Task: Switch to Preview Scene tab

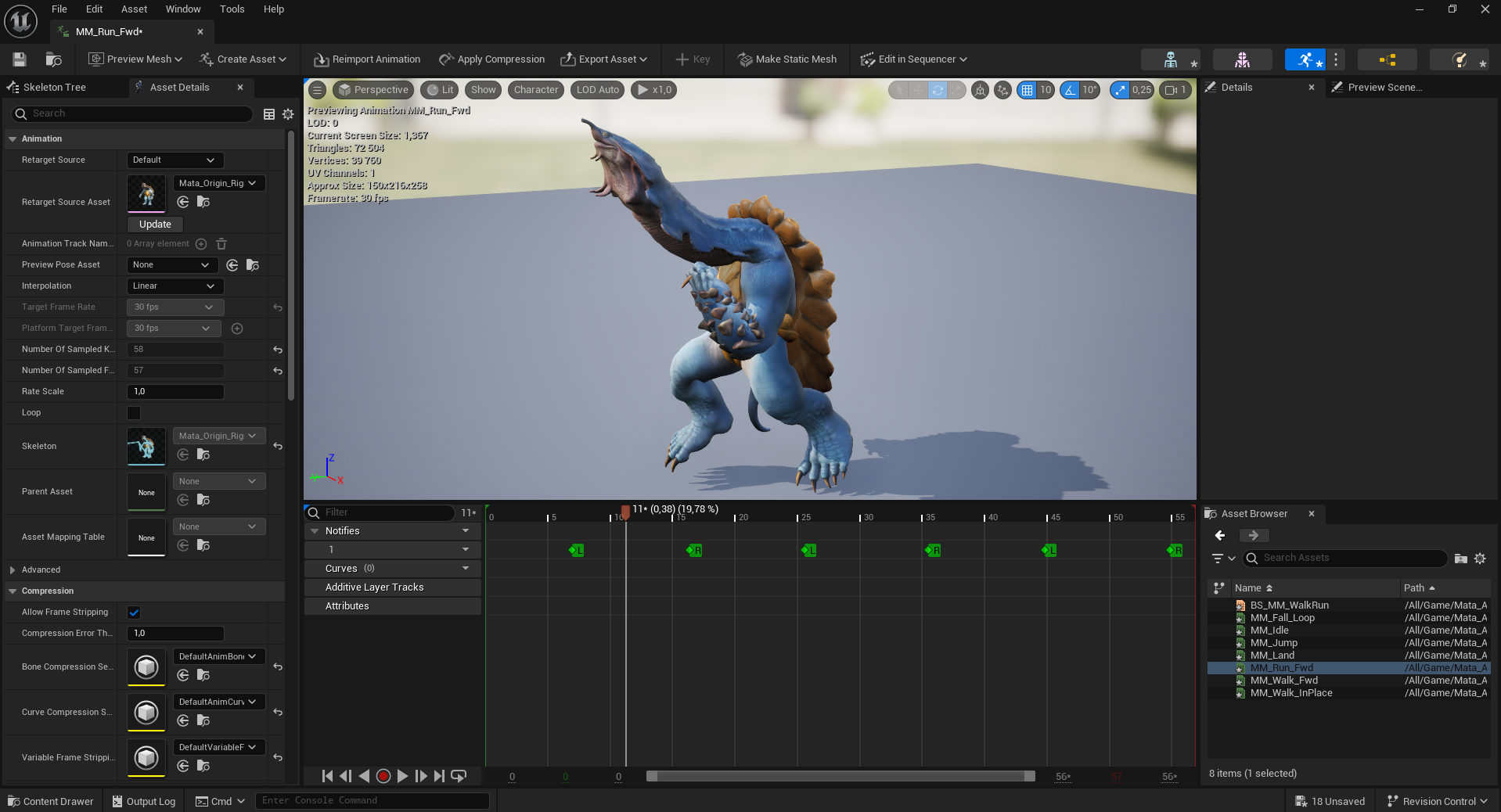Action: (x=1384, y=88)
